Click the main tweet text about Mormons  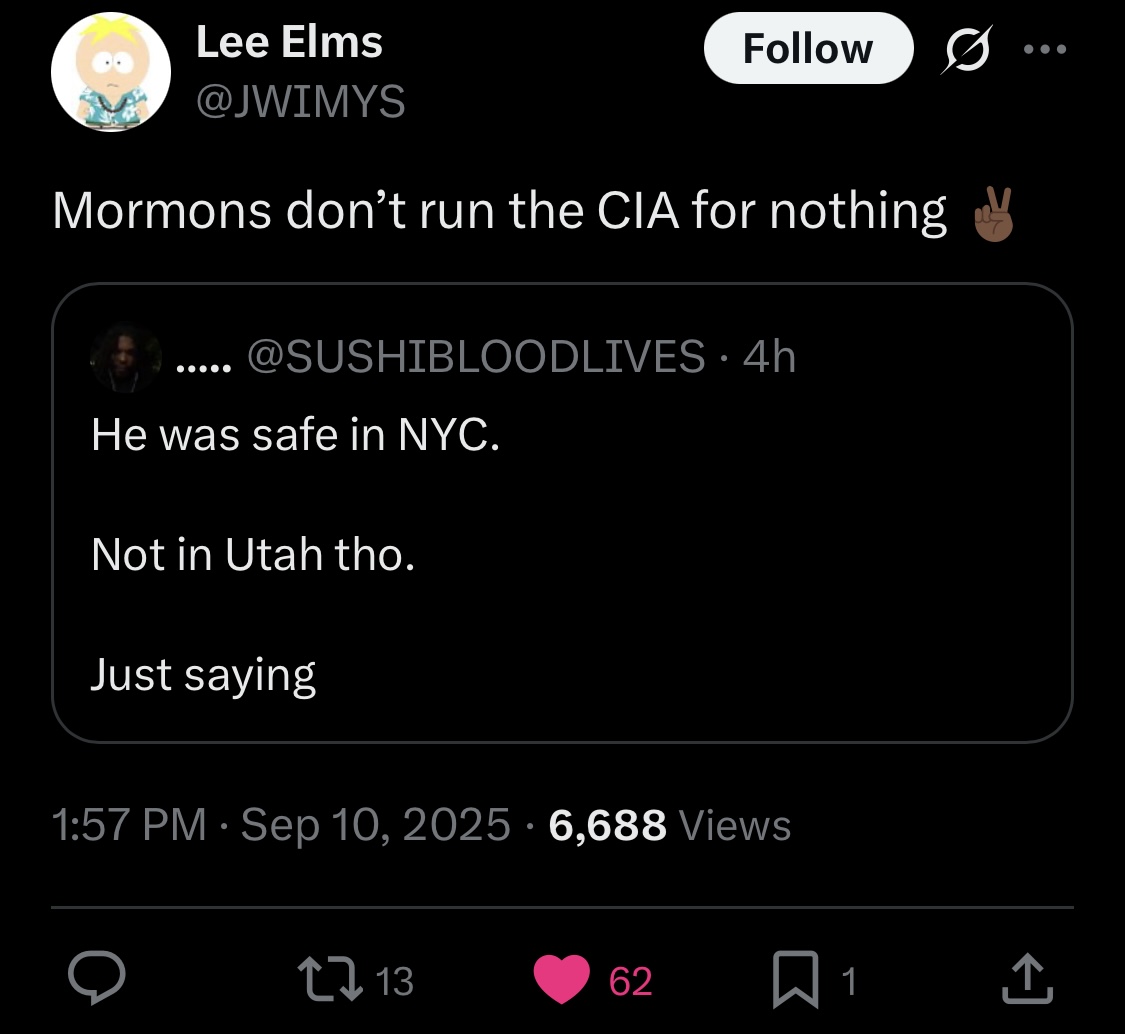[x=499, y=212]
